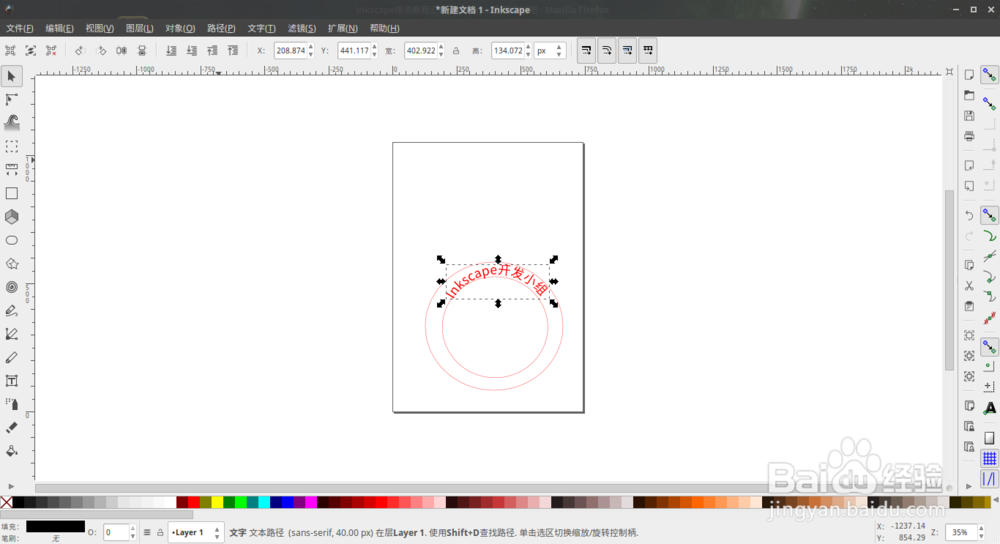Select the Selector arrow tool

(x=11, y=77)
